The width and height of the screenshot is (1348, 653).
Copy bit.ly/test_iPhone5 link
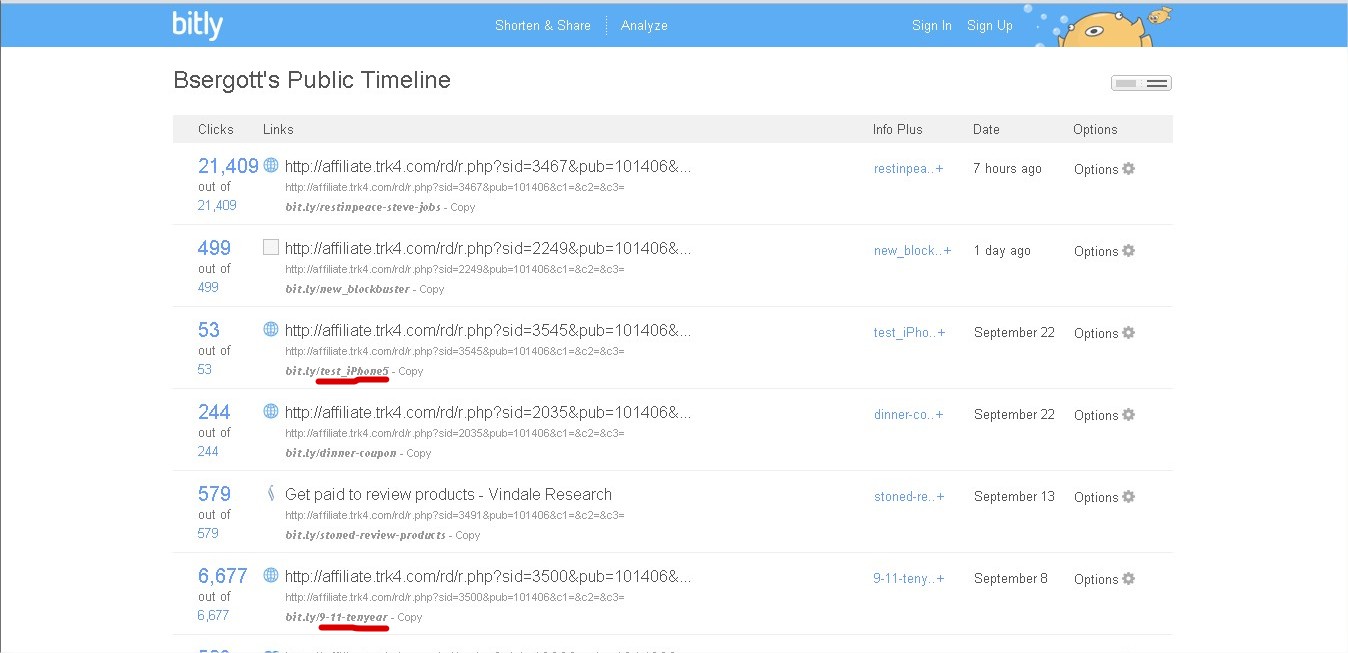click(411, 371)
